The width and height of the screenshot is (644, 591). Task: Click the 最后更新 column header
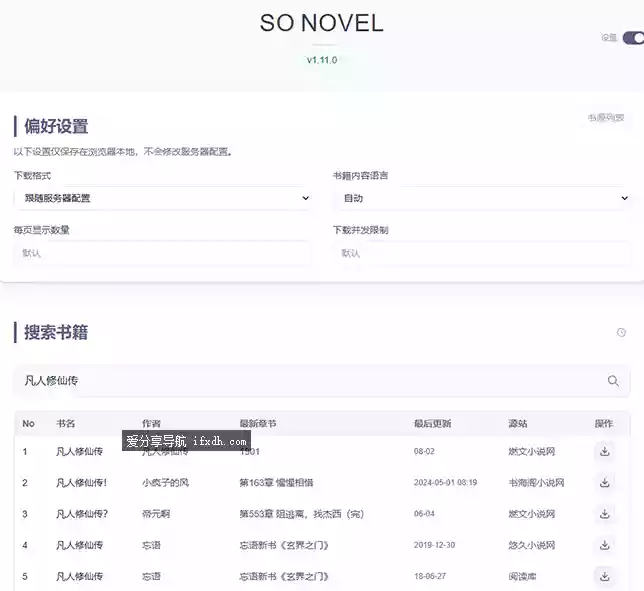point(432,423)
